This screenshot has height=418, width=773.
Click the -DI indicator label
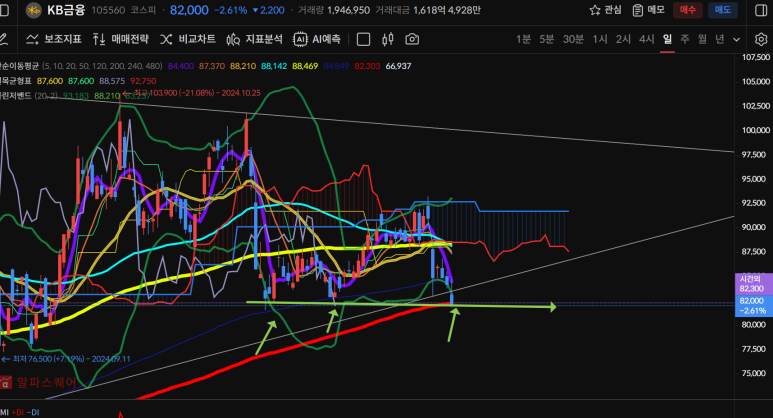click(x=33, y=412)
